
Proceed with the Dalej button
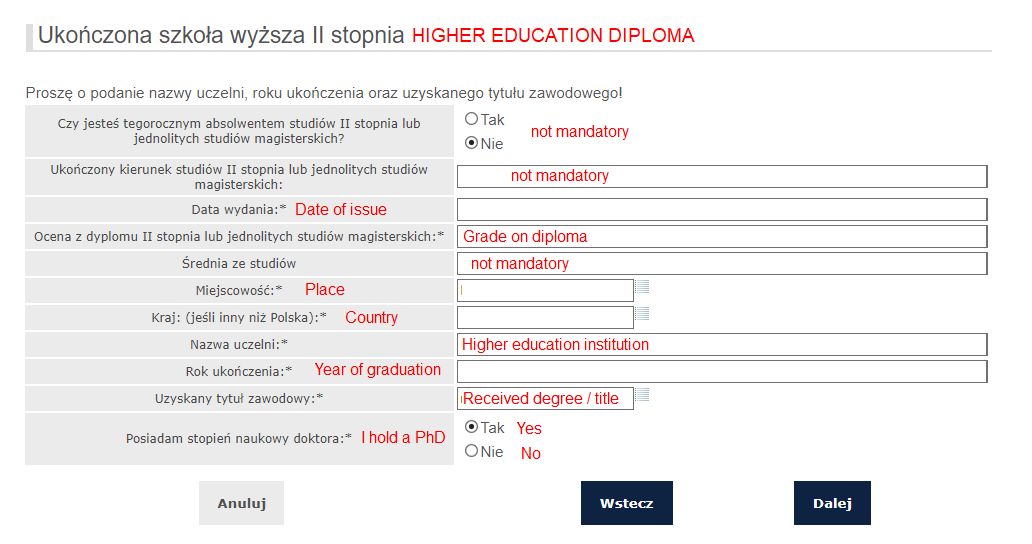[832, 503]
